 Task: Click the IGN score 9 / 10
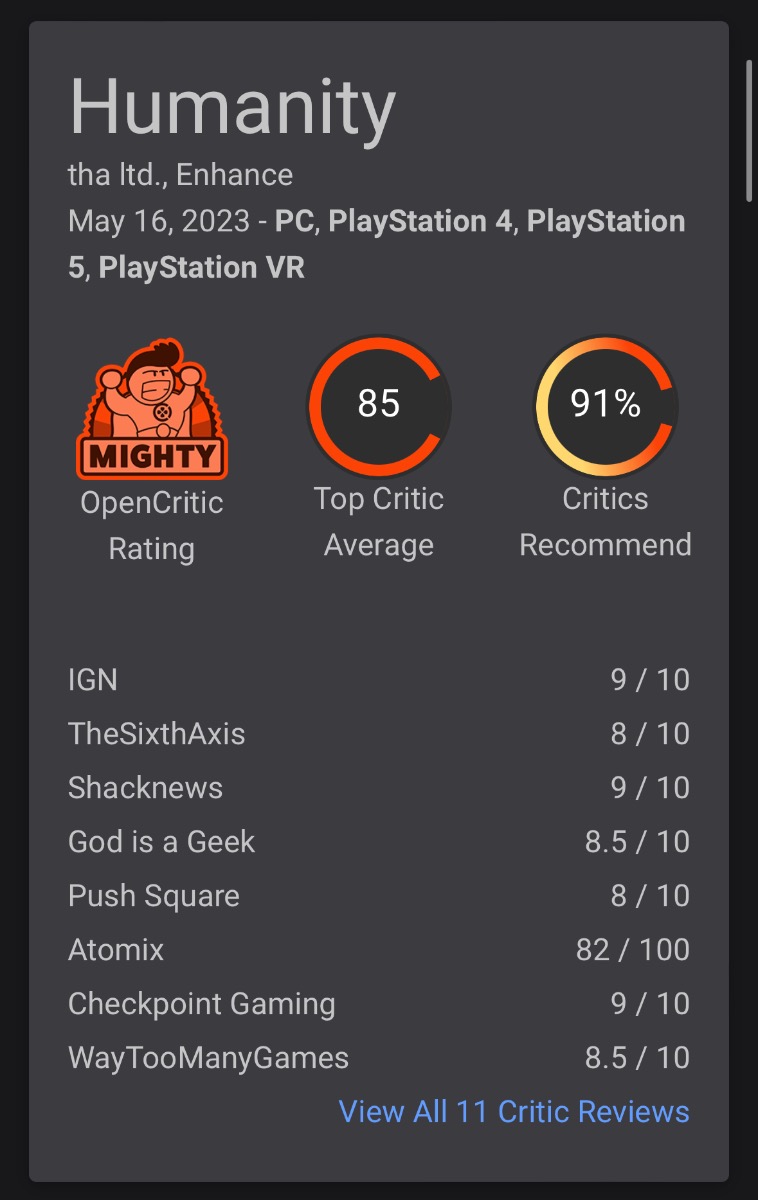click(x=650, y=680)
